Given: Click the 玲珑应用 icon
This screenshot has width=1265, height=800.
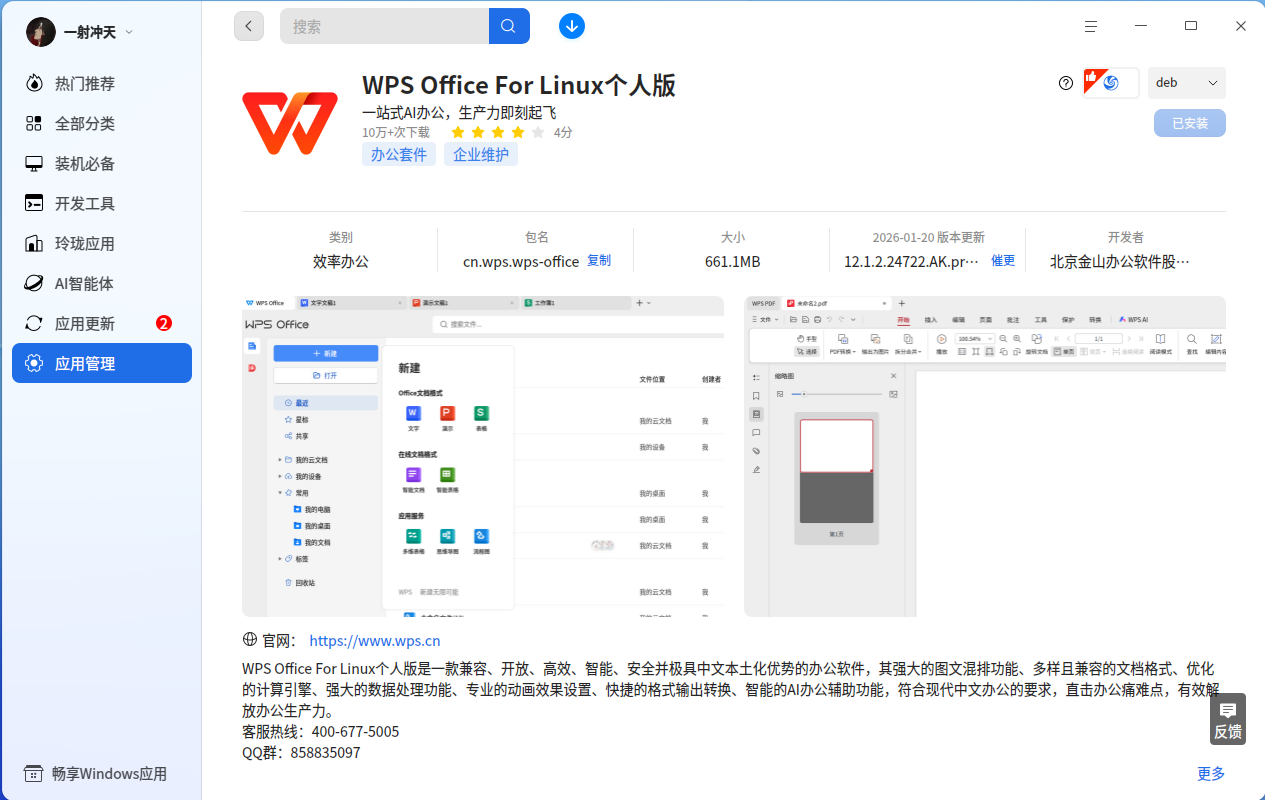Looking at the screenshot, I should pyautogui.click(x=34, y=243).
